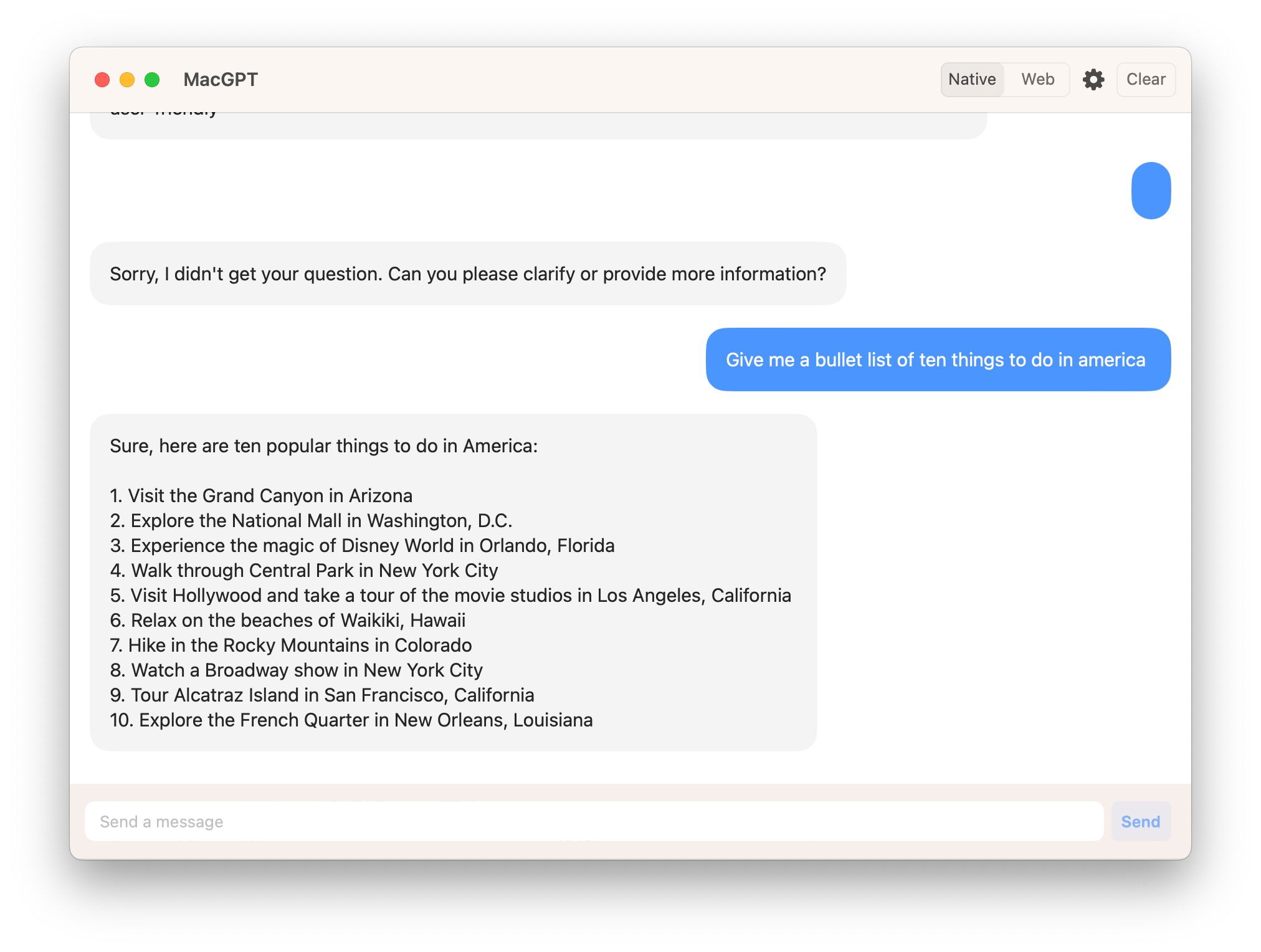Screen dimensions: 1261x952
Task: Click the partially hidden top reply bubble
Action: (538, 126)
